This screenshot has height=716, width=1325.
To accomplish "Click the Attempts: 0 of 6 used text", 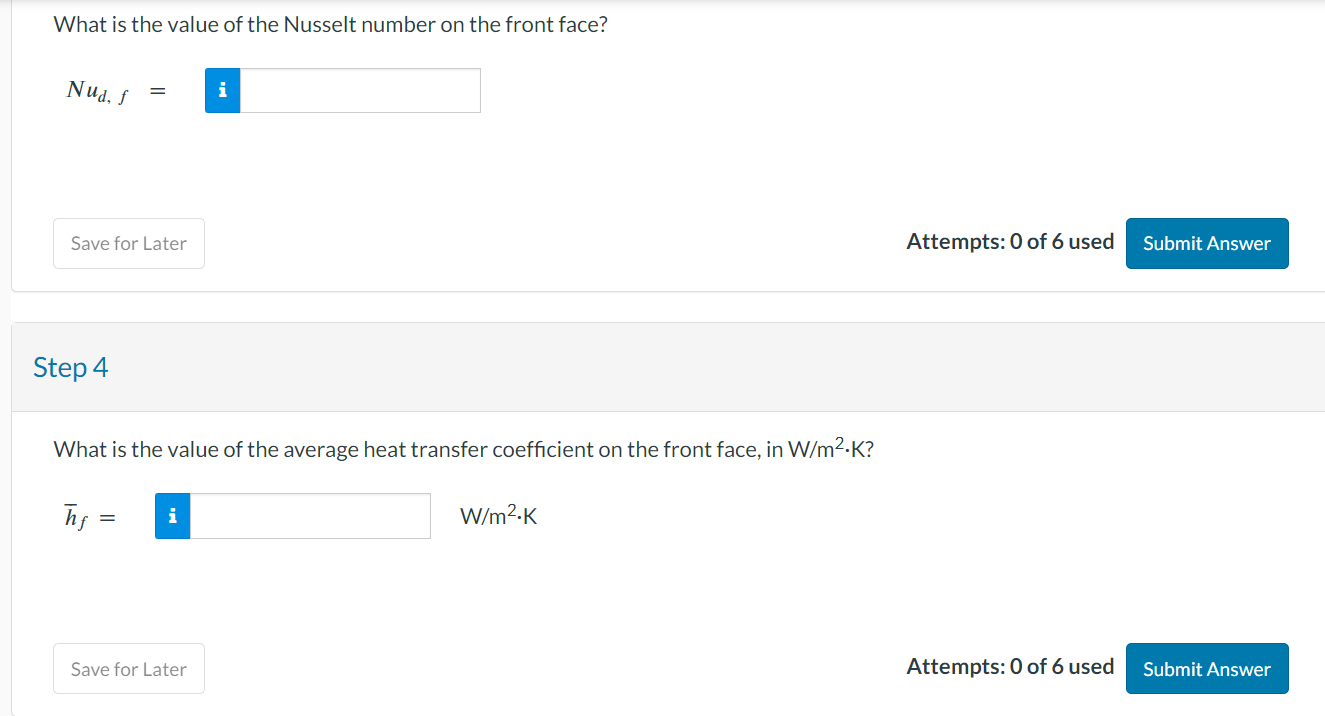I will [x=1010, y=241].
